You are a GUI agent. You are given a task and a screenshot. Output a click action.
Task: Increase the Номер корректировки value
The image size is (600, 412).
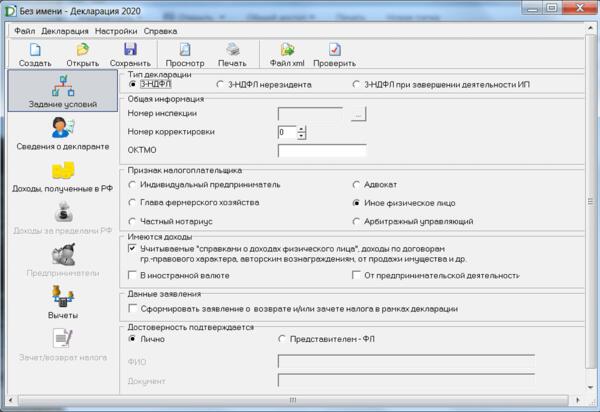pos(302,129)
